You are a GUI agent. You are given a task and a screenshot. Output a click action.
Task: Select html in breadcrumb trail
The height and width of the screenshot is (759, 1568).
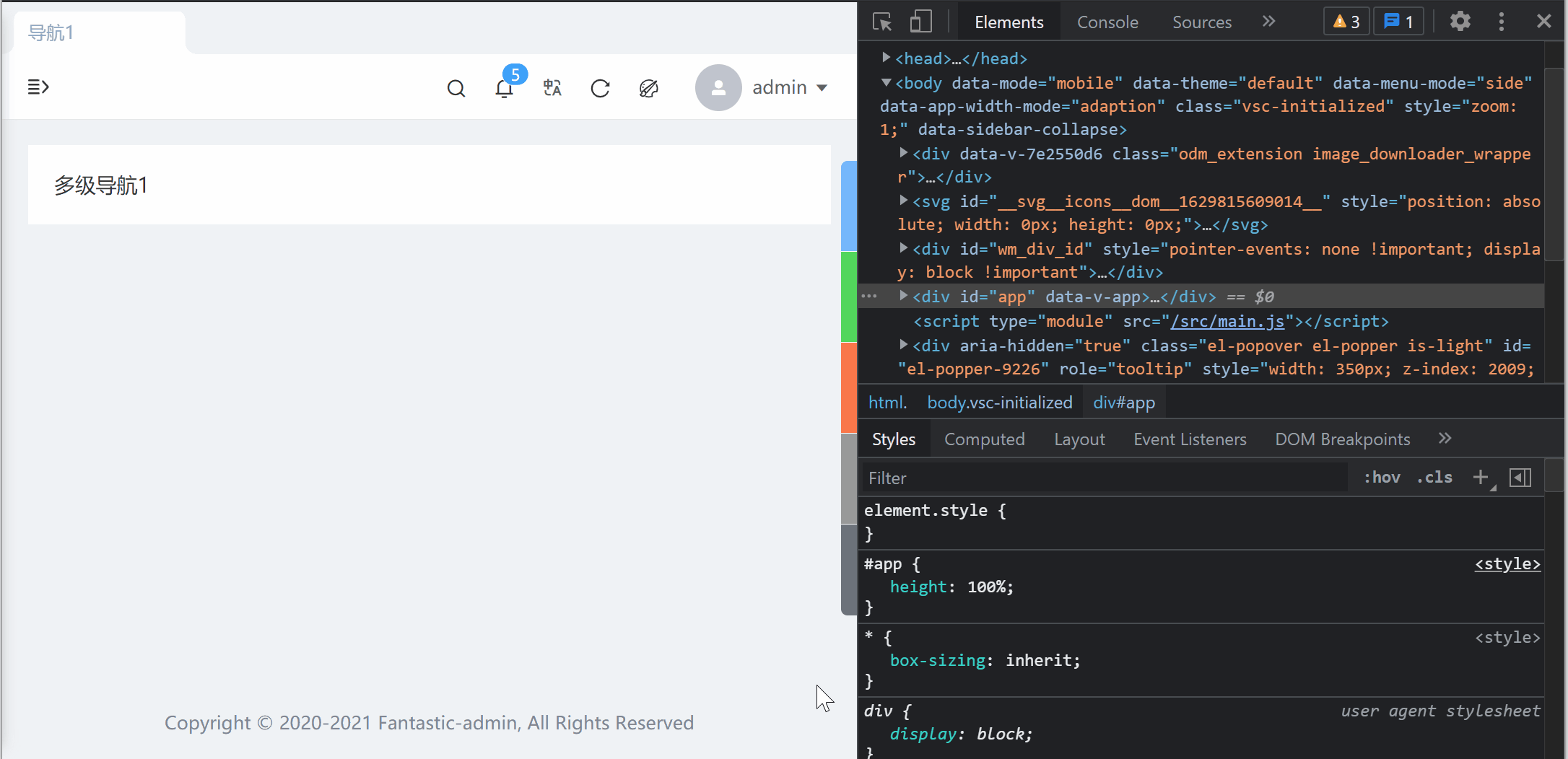887,403
